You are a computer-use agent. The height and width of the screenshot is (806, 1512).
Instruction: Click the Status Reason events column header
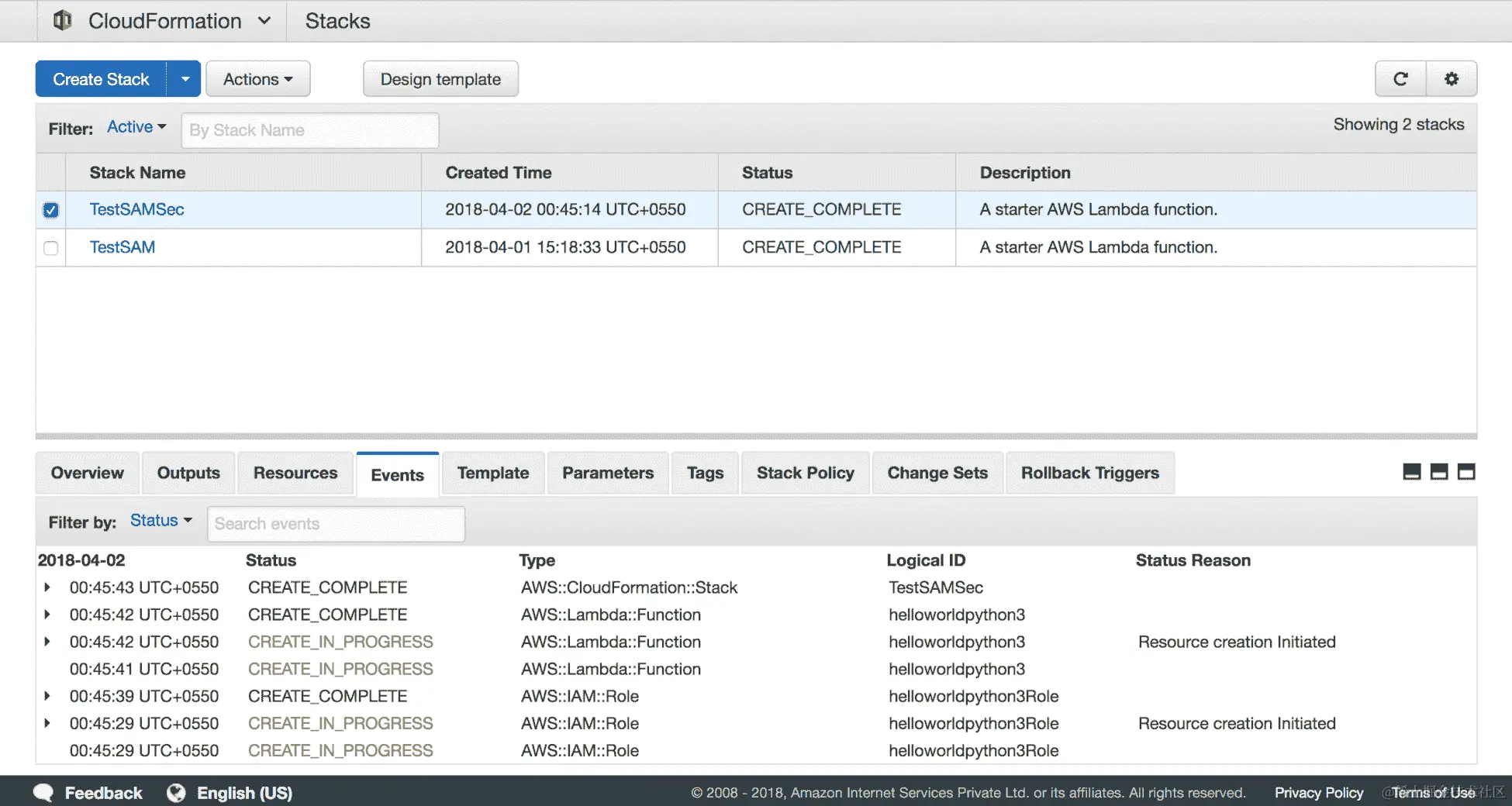(x=1193, y=560)
